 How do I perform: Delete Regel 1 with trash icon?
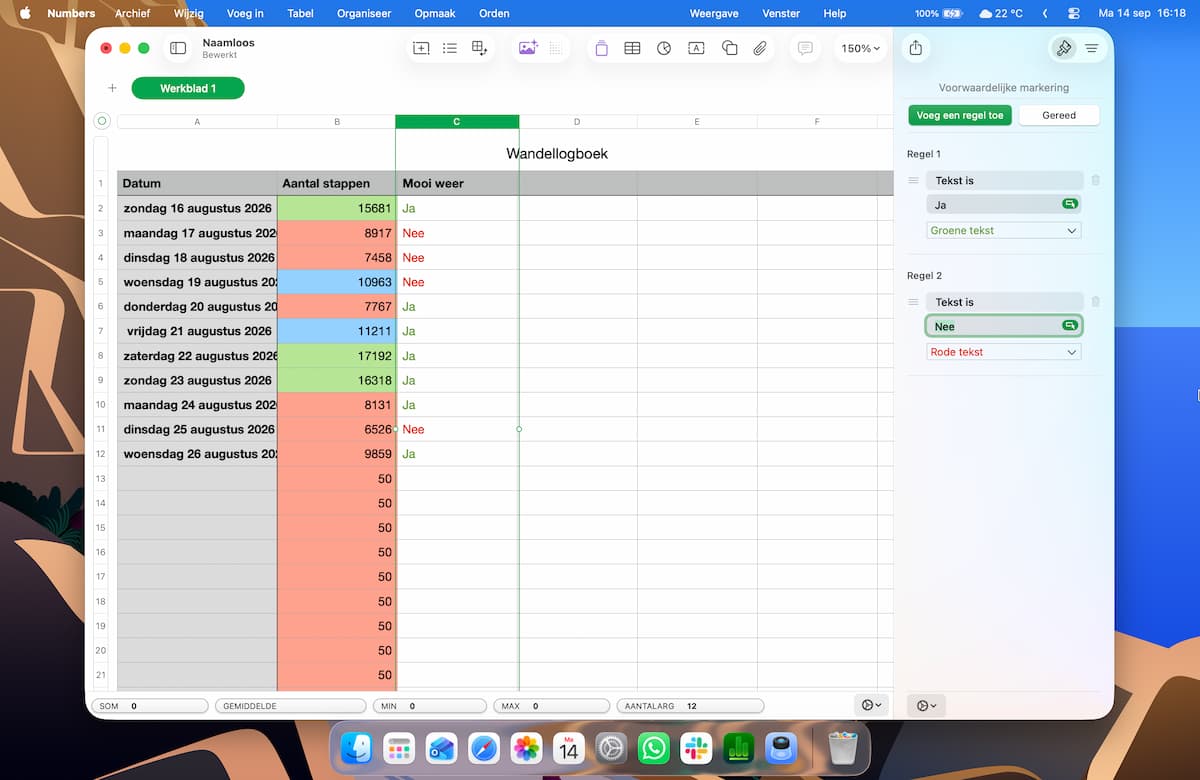pos(1095,180)
